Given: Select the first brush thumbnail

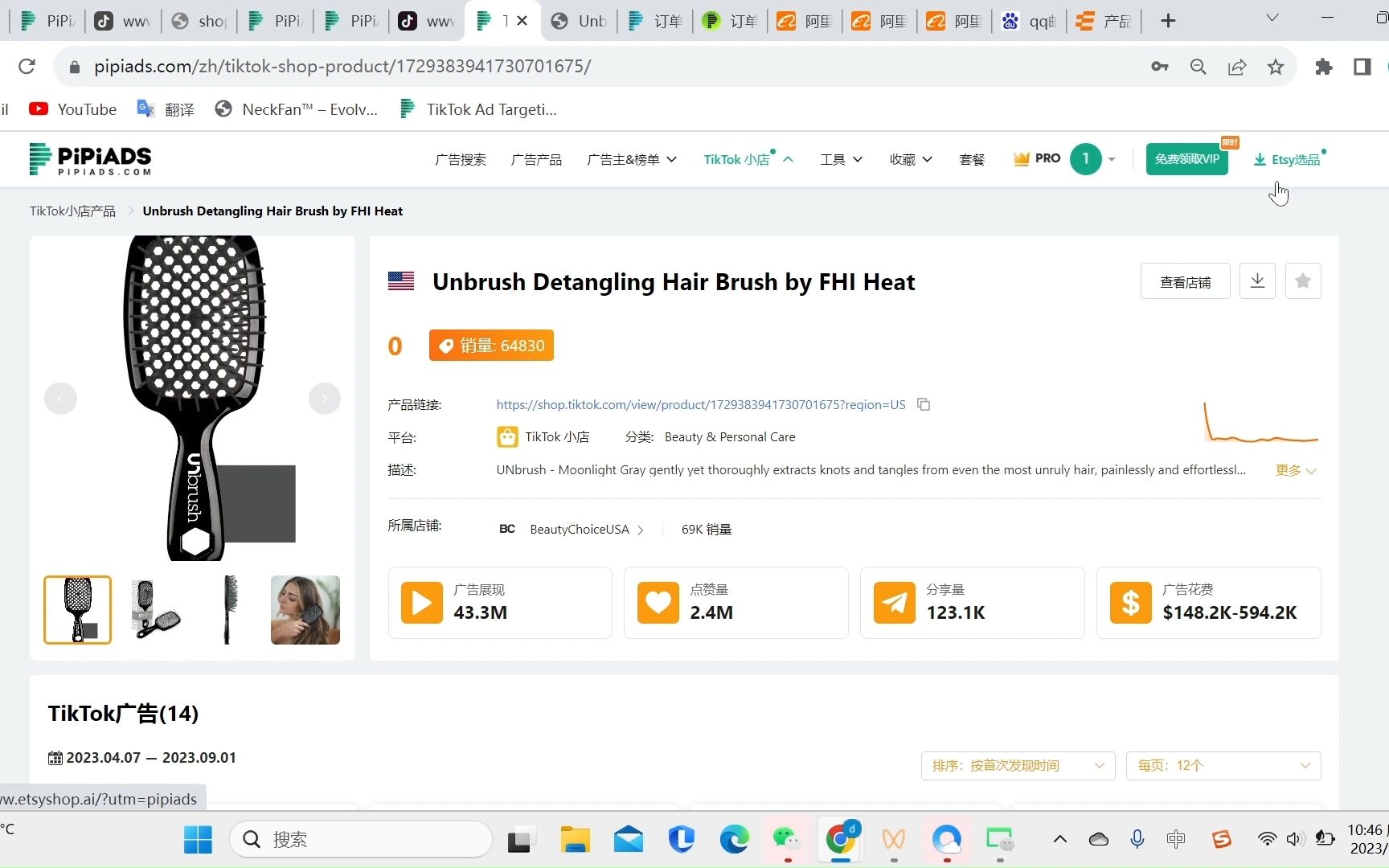Looking at the screenshot, I should pyautogui.click(x=77, y=610).
